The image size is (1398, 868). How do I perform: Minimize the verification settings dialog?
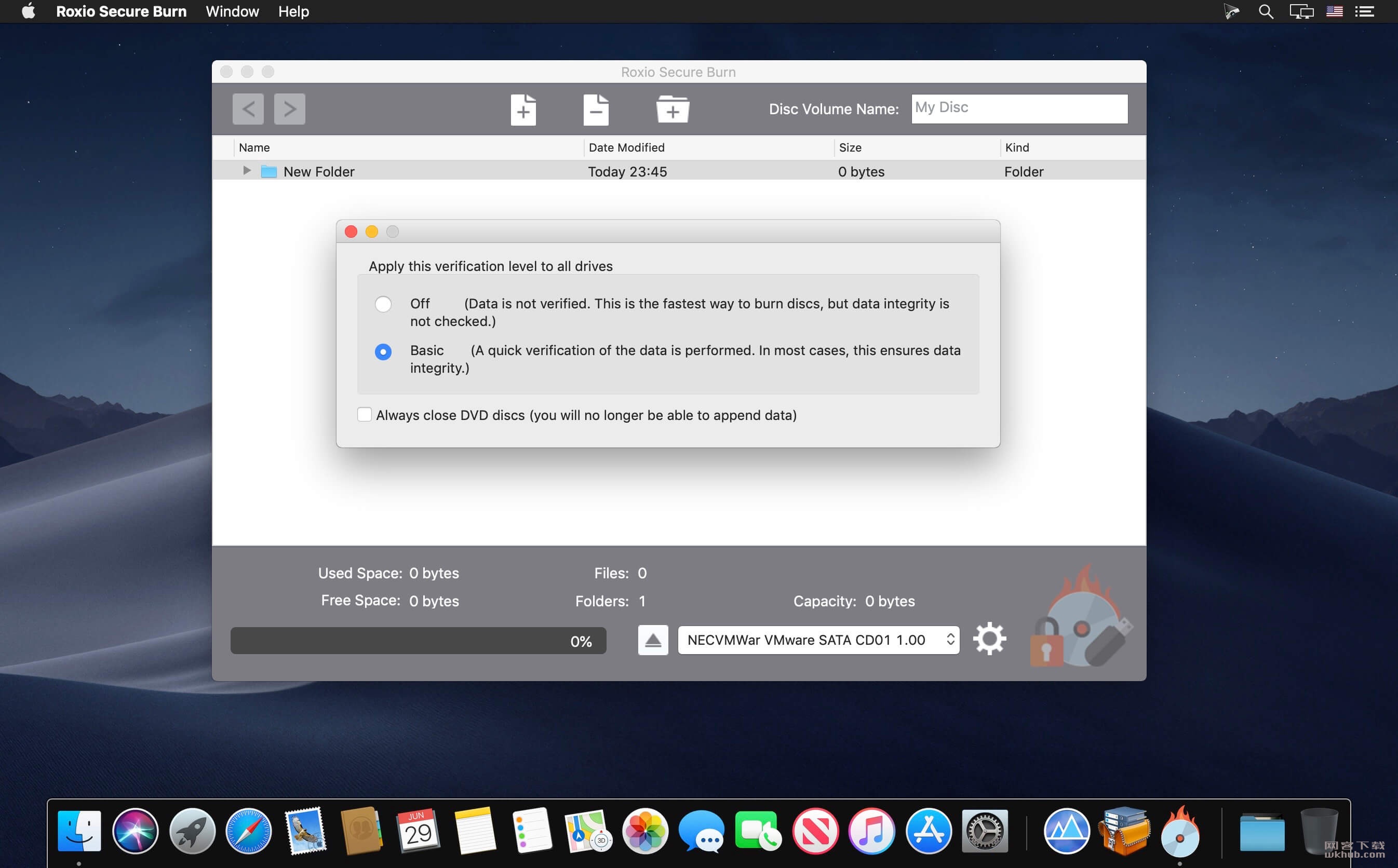pyautogui.click(x=371, y=232)
